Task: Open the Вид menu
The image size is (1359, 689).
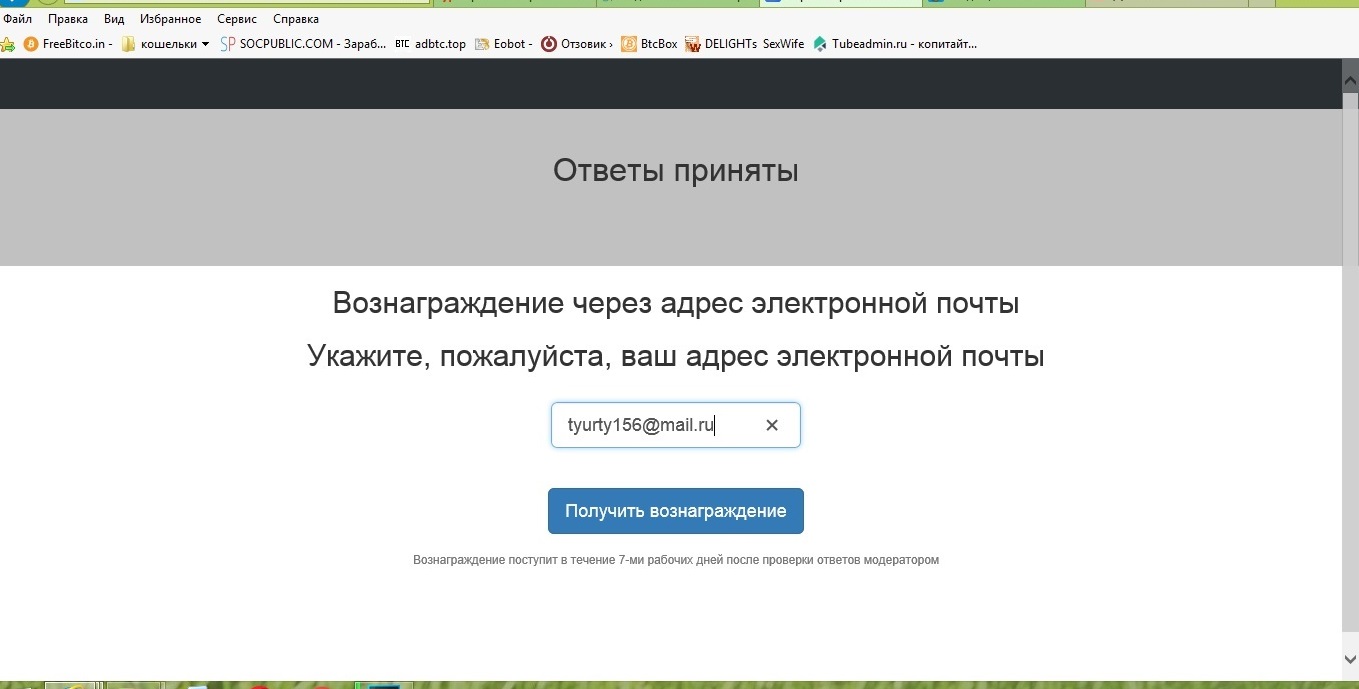Action: (114, 19)
